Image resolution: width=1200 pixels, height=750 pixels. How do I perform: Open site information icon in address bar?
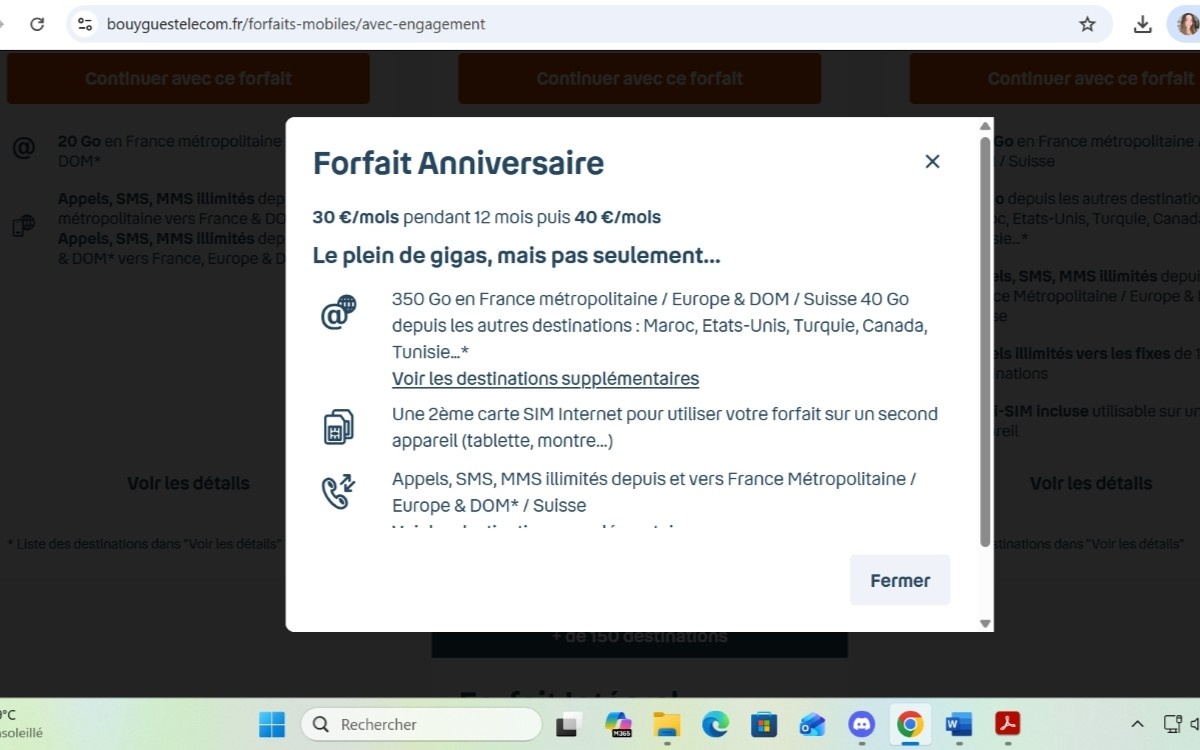pyautogui.click(x=85, y=24)
